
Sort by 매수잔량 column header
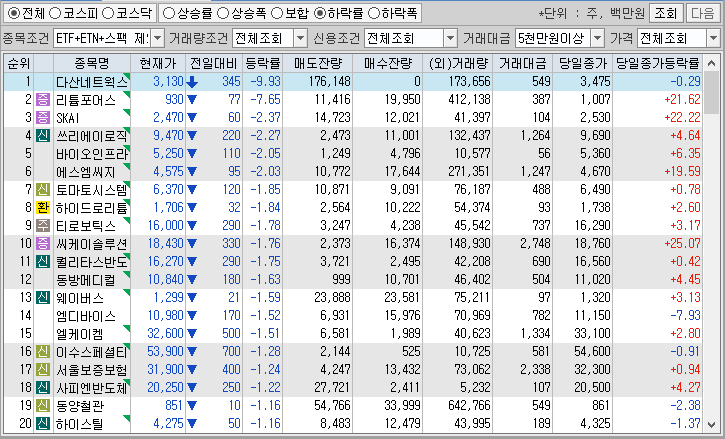click(387, 63)
